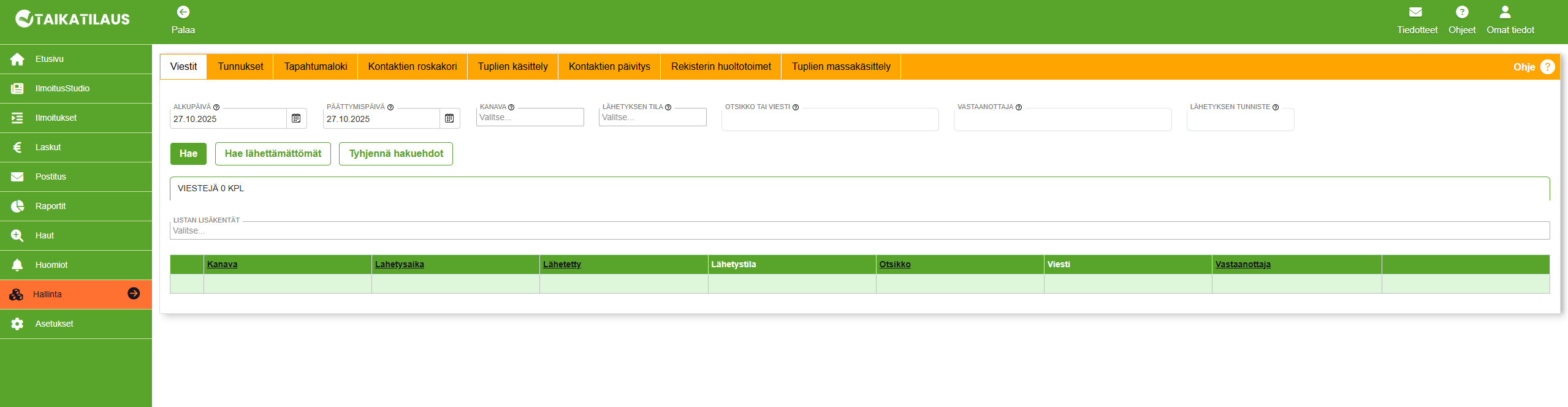Click the Hallinta arrow icon in sidebar
The image size is (1568, 407).
click(134, 294)
